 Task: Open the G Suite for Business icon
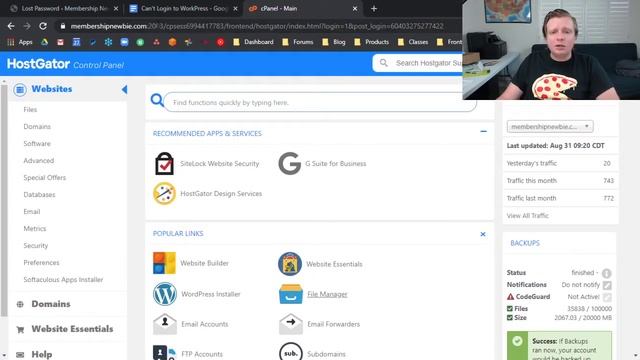pos(289,163)
